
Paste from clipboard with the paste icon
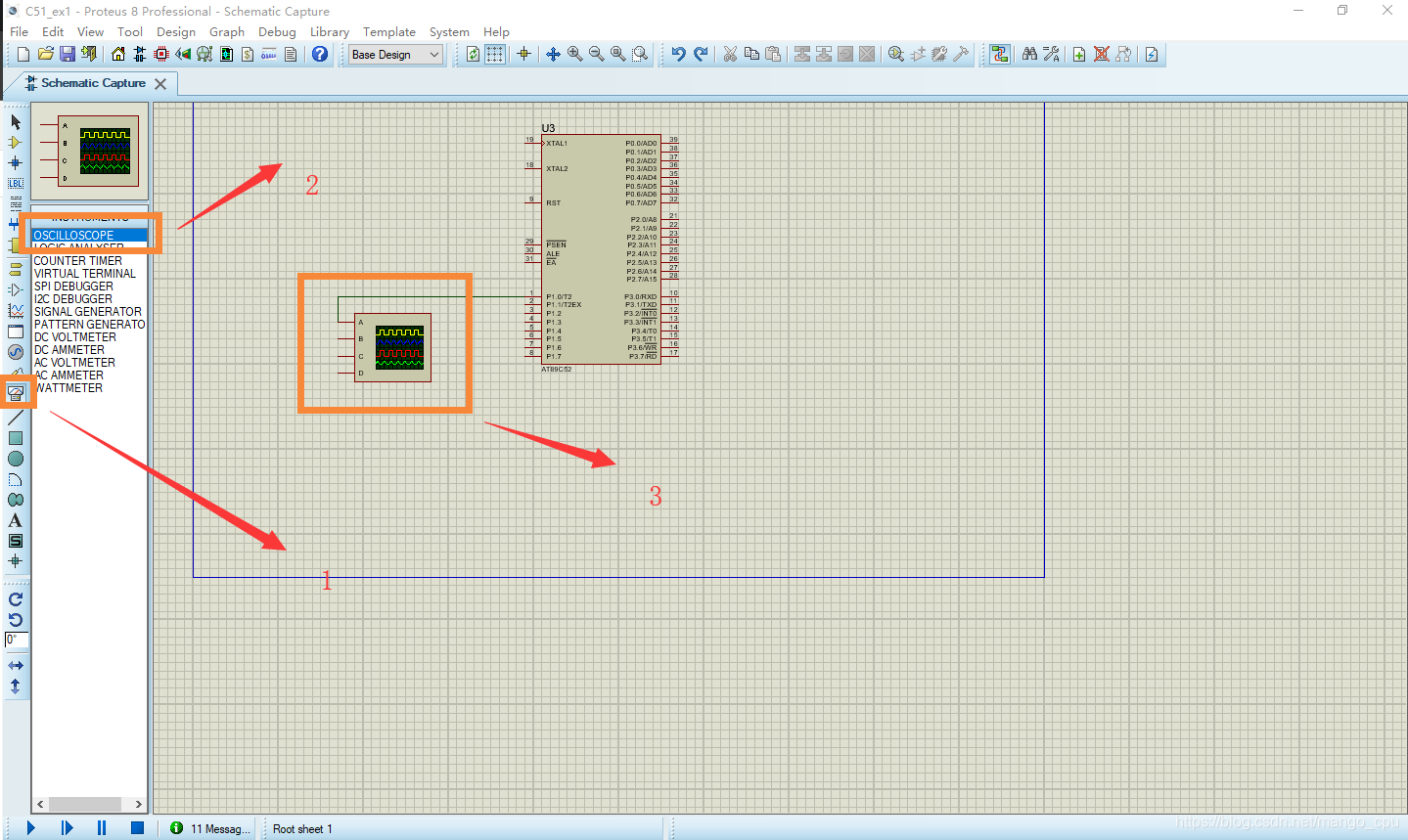pyautogui.click(x=773, y=54)
